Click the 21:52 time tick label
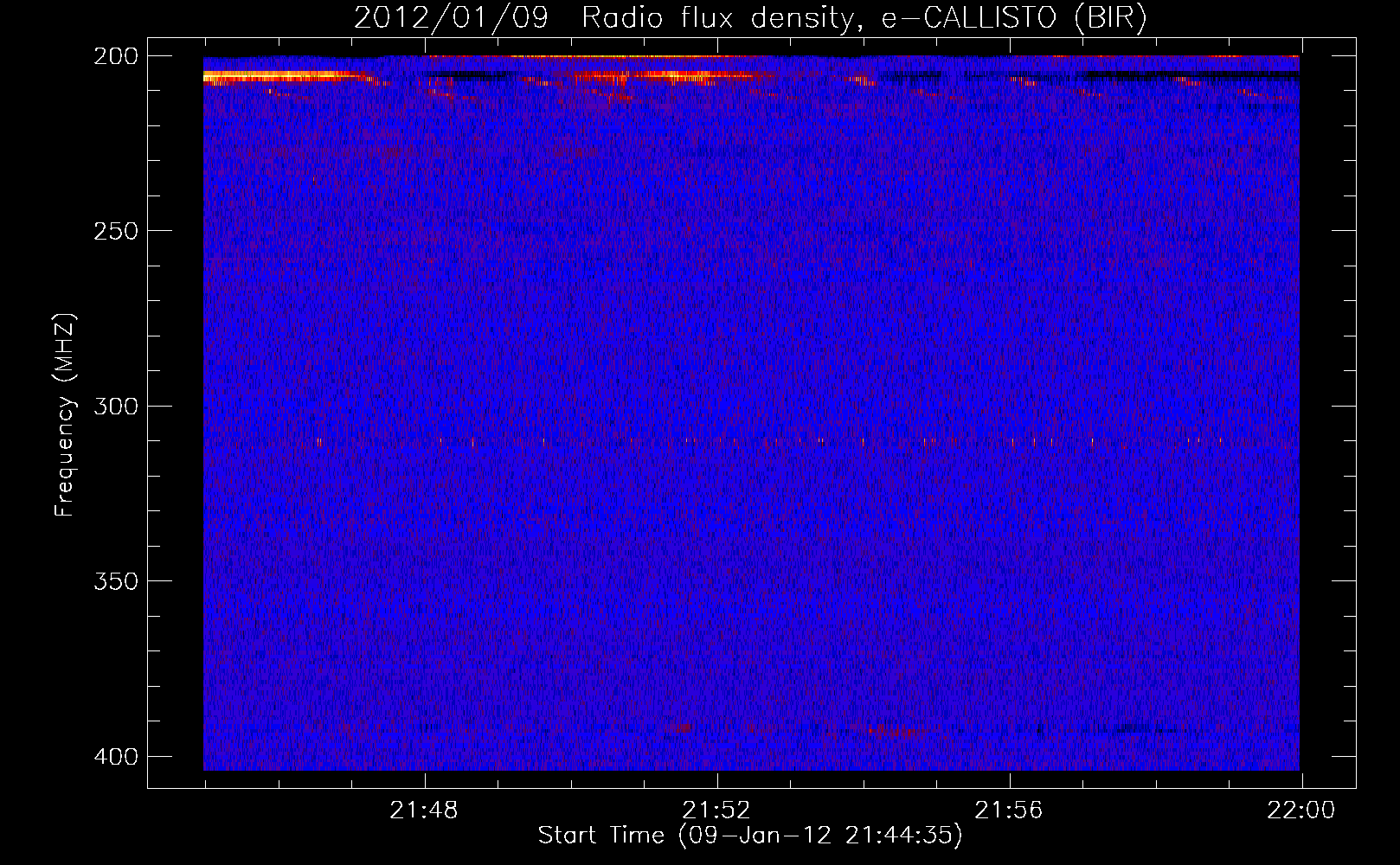The width and height of the screenshot is (1400, 865). [x=716, y=811]
